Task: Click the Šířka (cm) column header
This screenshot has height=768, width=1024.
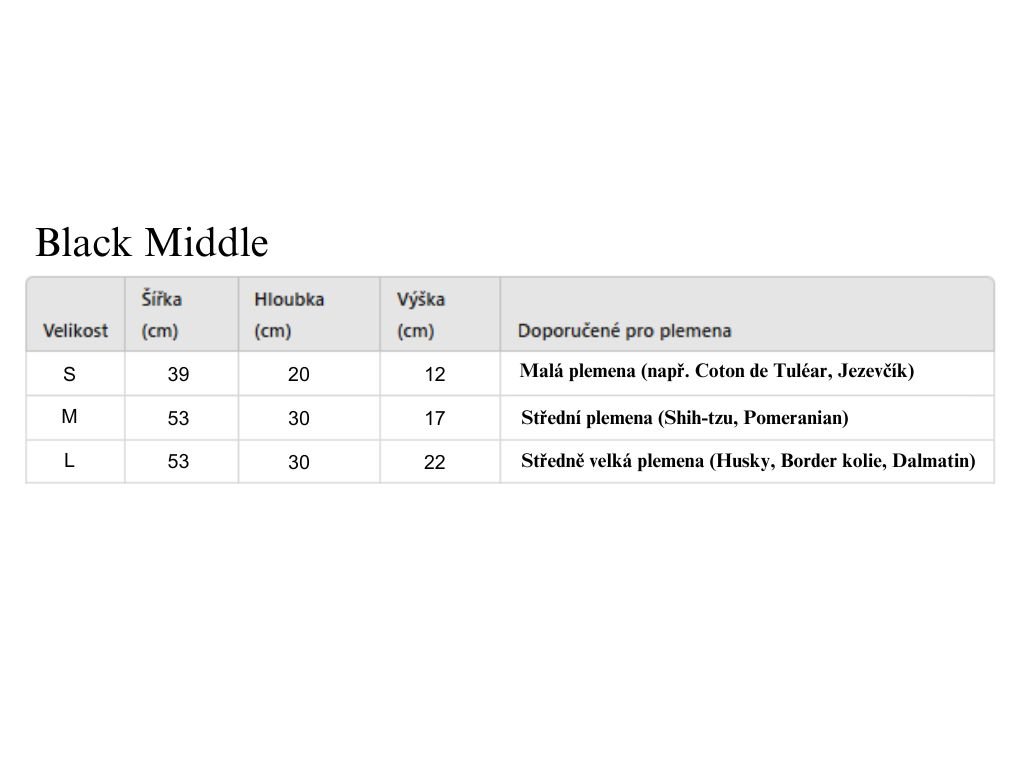Action: [161, 314]
